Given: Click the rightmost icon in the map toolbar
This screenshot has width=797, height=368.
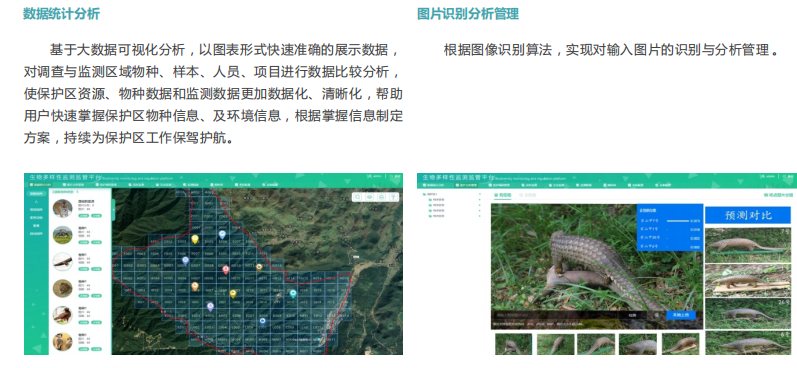Looking at the screenshot, I should coord(392,197).
